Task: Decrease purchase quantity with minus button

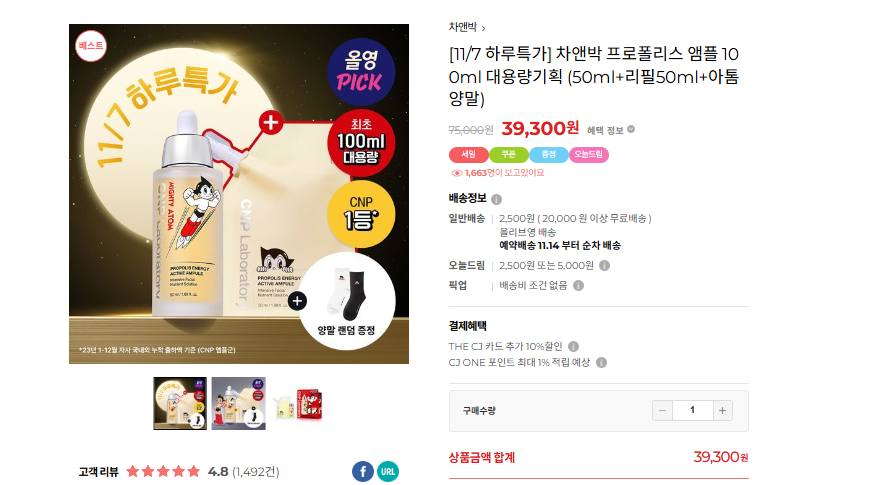Action: click(662, 411)
